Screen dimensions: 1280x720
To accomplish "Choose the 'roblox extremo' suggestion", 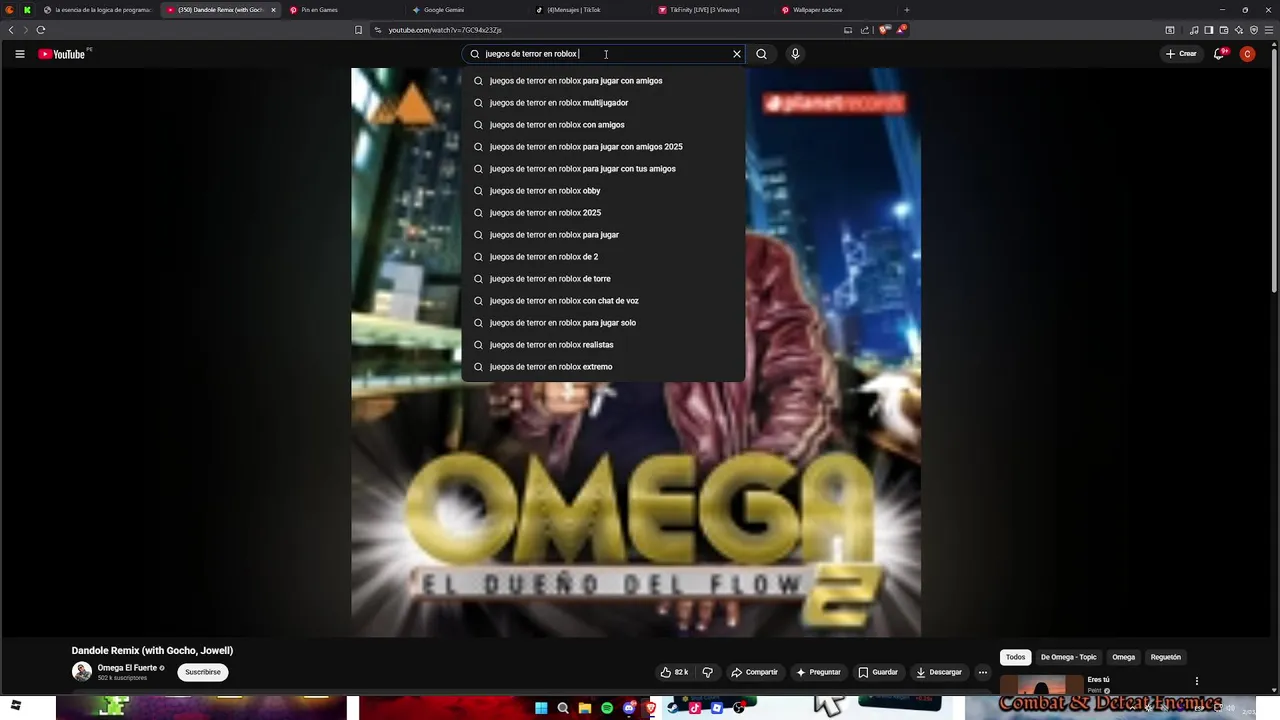I will pyautogui.click(x=603, y=367).
